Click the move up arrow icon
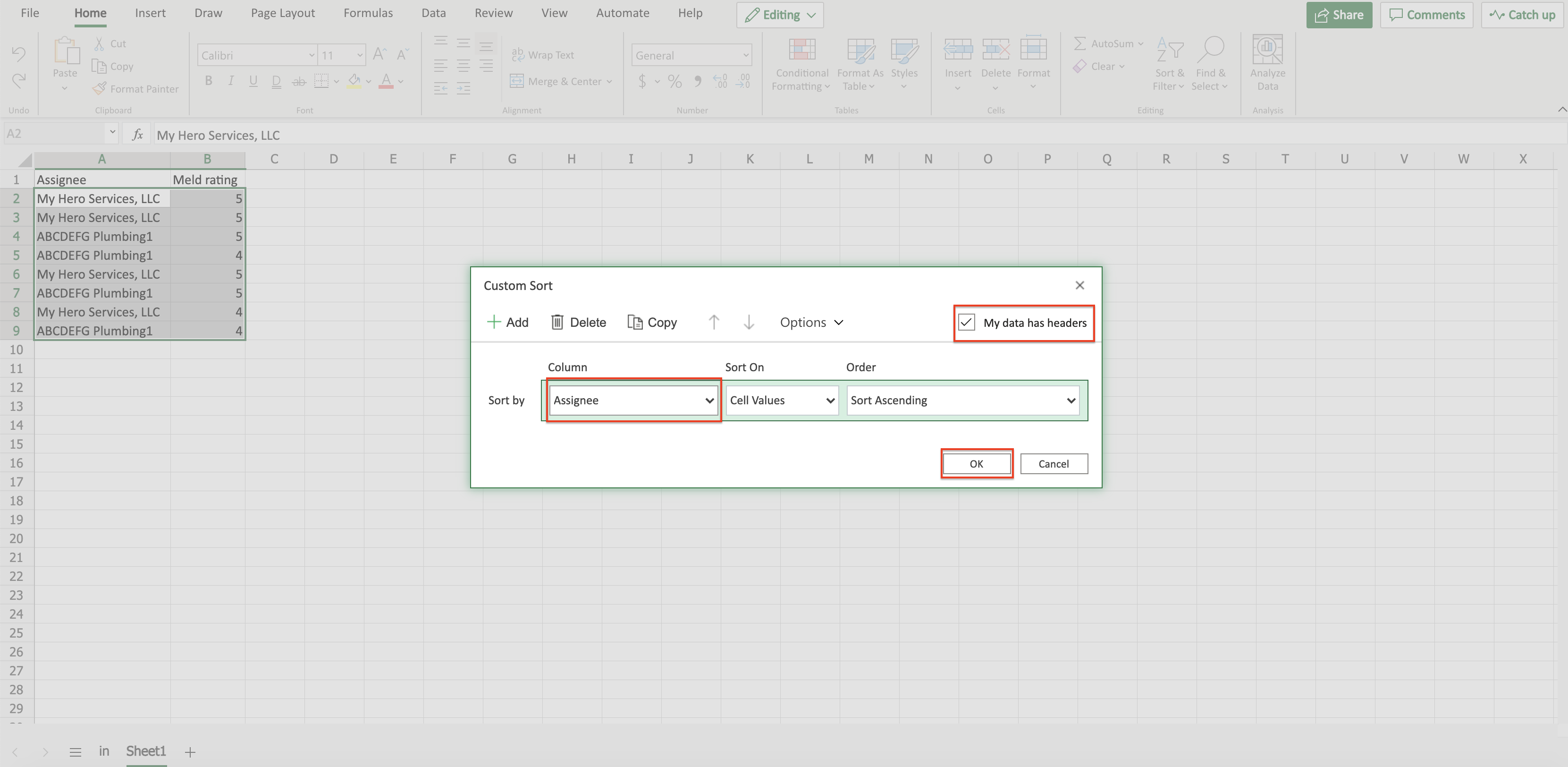1568x767 pixels. pos(713,322)
